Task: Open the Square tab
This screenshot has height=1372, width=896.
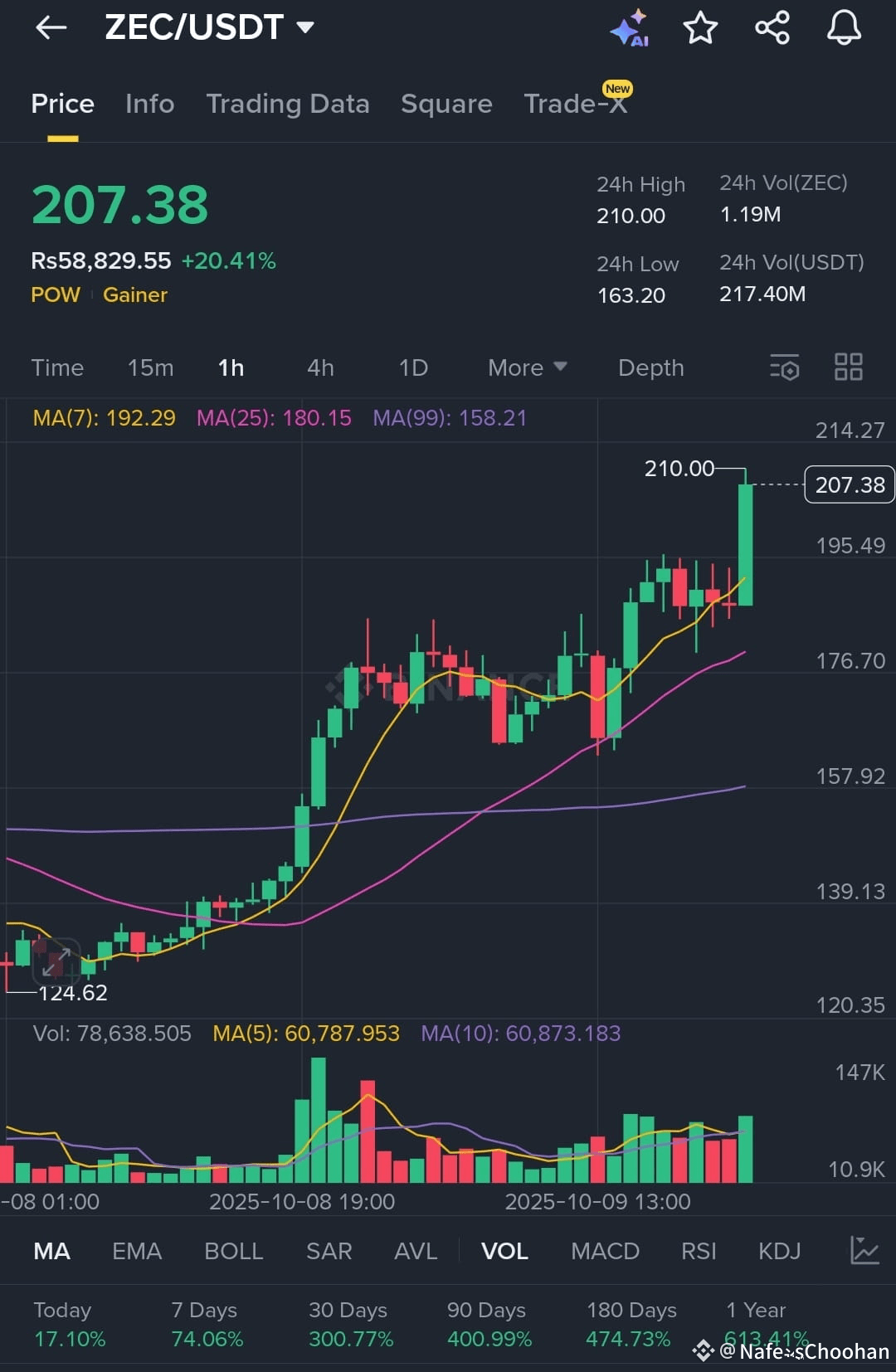Action: [x=446, y=104]
